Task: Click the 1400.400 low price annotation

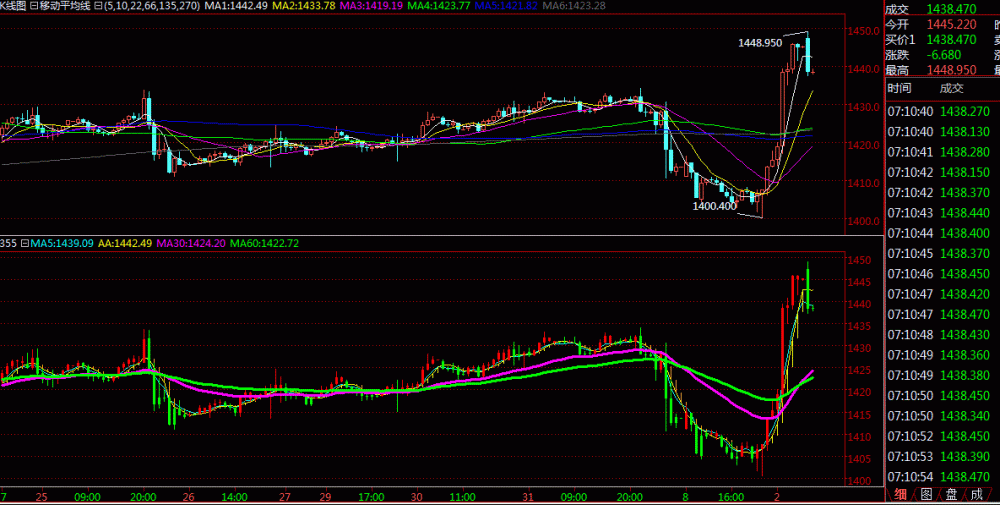Action: pos(714,206)
